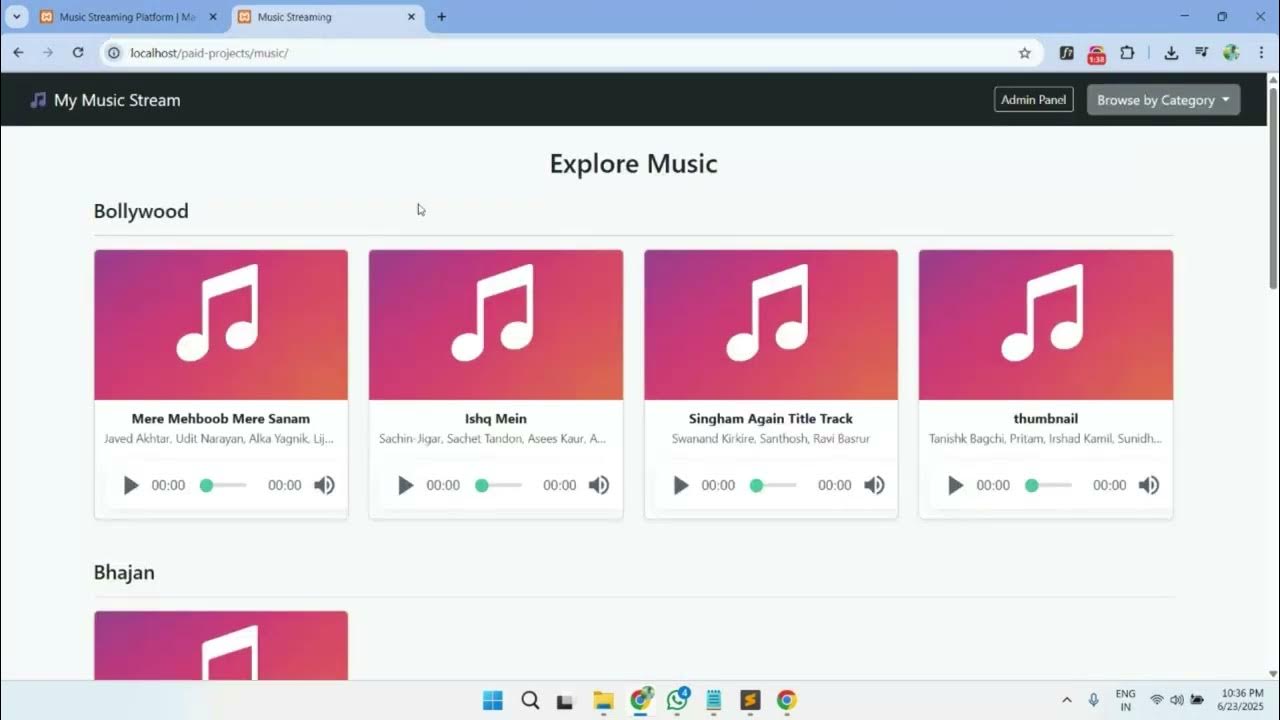Open clock showing 10:36 PM

click(x=1241, y=700)
